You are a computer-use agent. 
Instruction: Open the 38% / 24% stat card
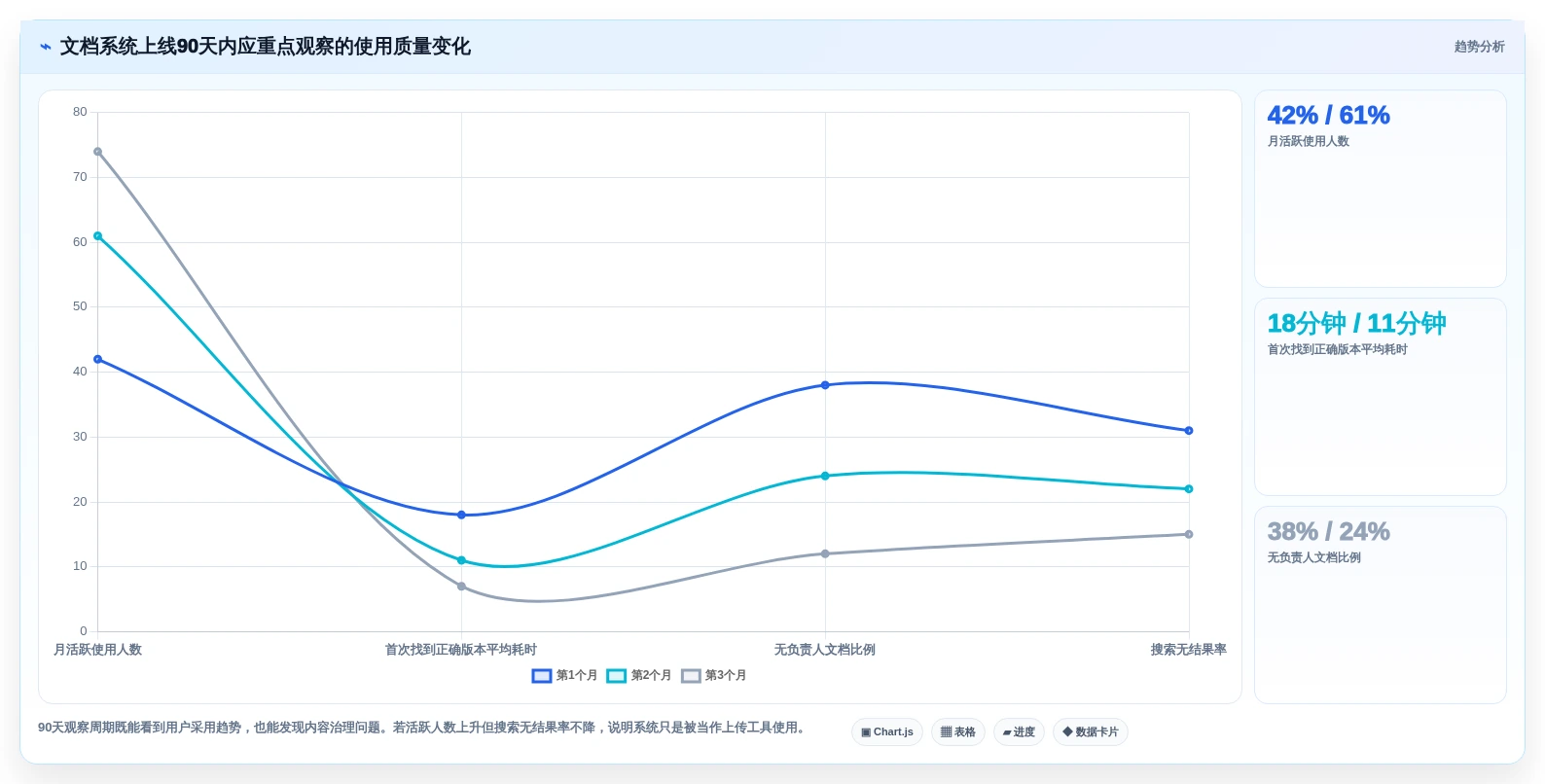pos(1380,605)
